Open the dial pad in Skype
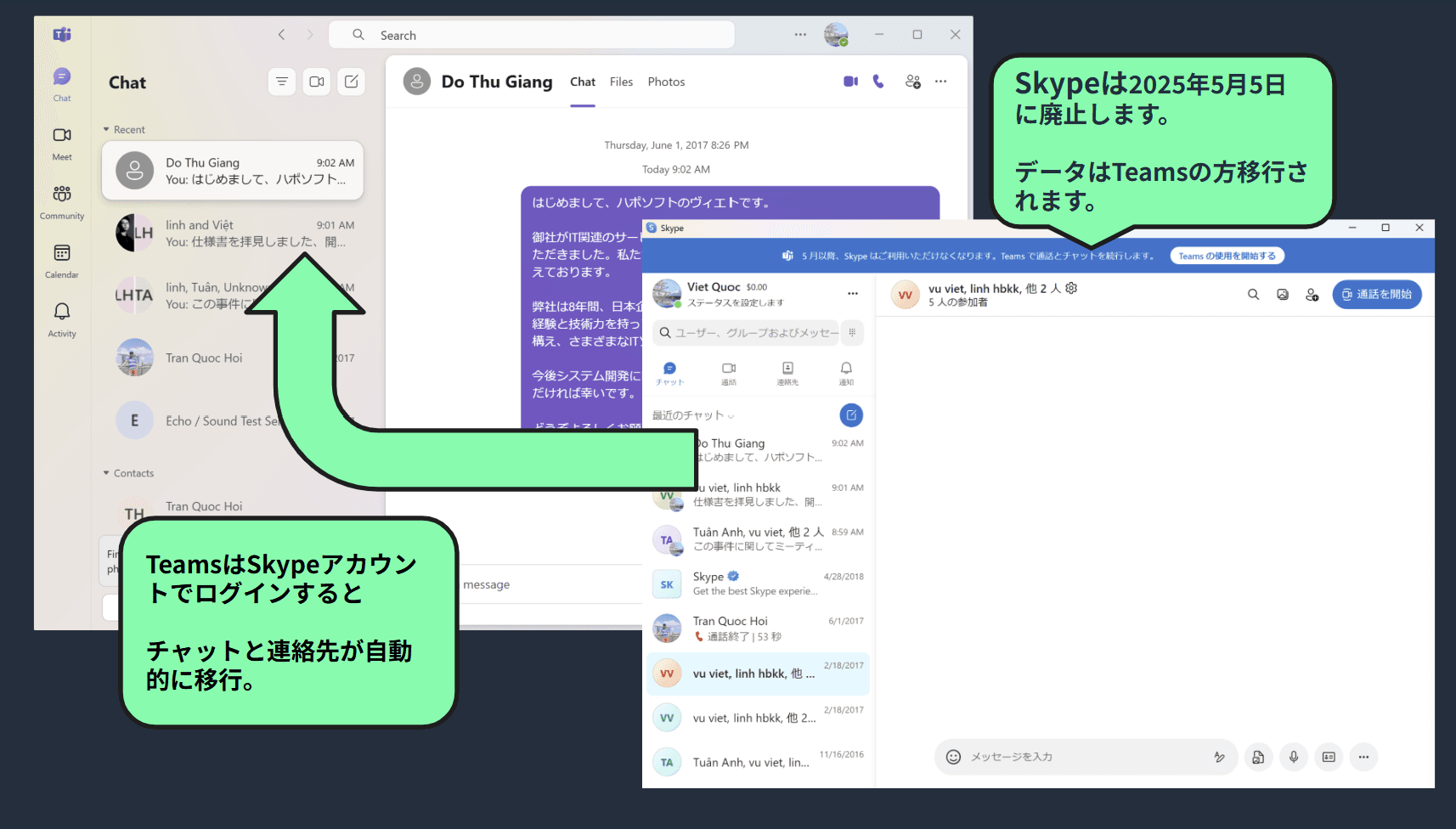The width and height of the screenshot is (1456, 829). pos(852,333)
